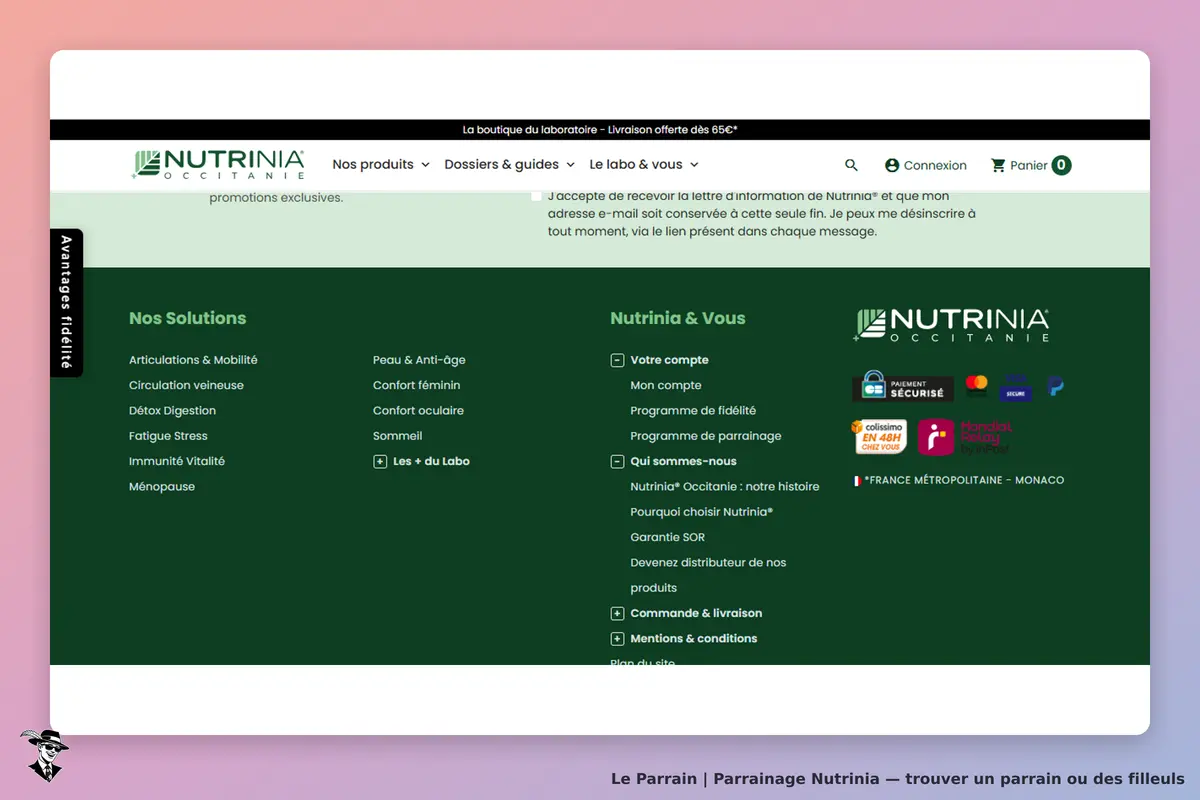Click the Connexion account icon

click(892, 165)
